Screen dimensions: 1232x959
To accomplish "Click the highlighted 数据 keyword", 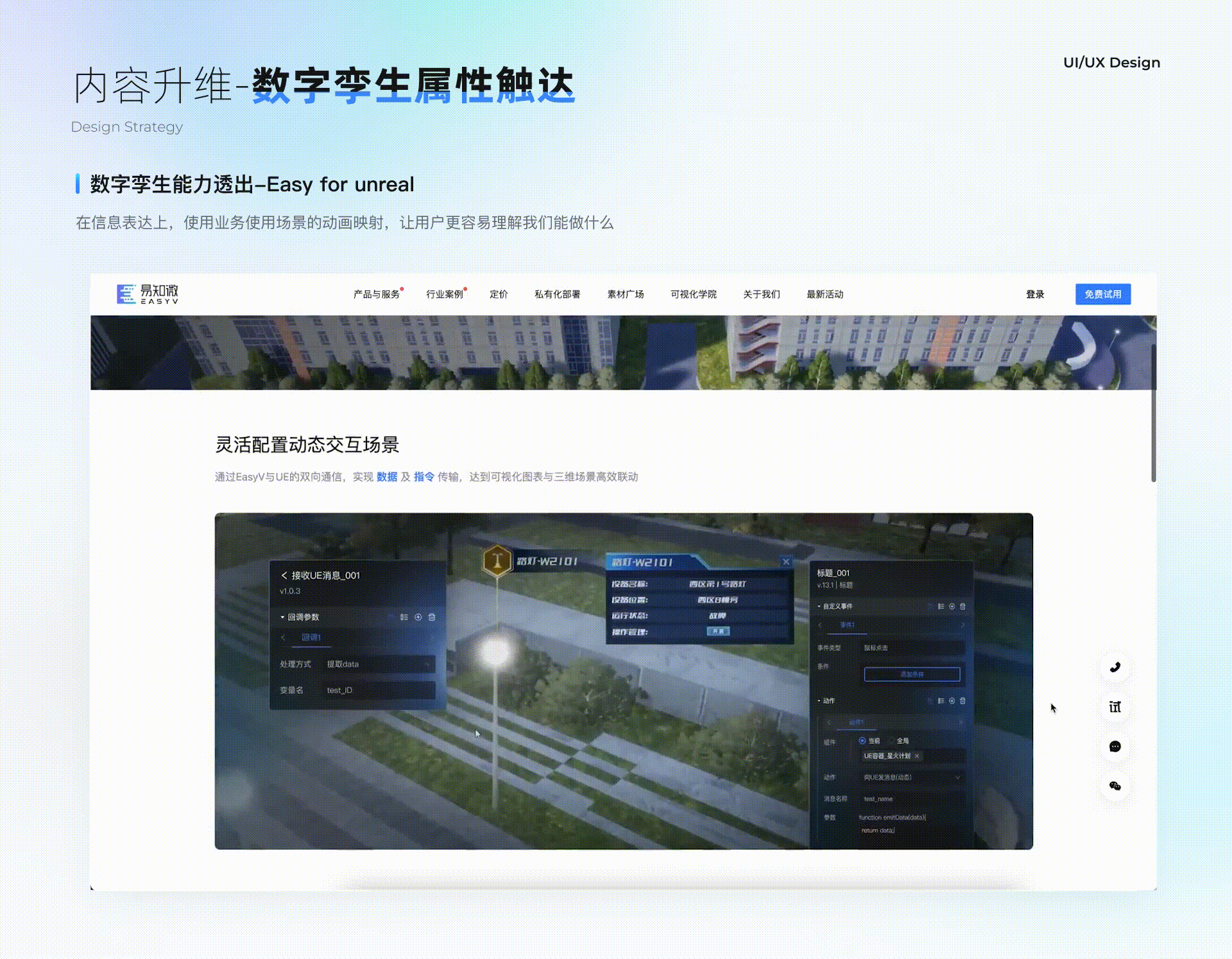I will 387,476.
